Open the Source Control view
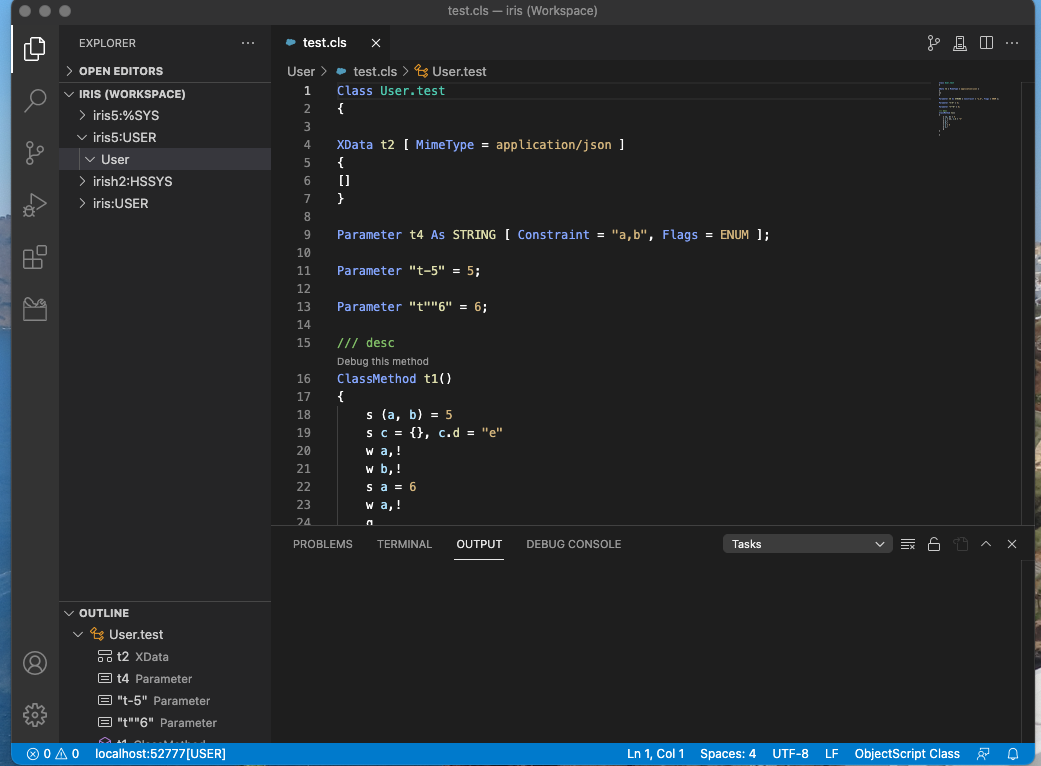The width and height of the screenshot is (1041, 766). click(x=35, y=152)
